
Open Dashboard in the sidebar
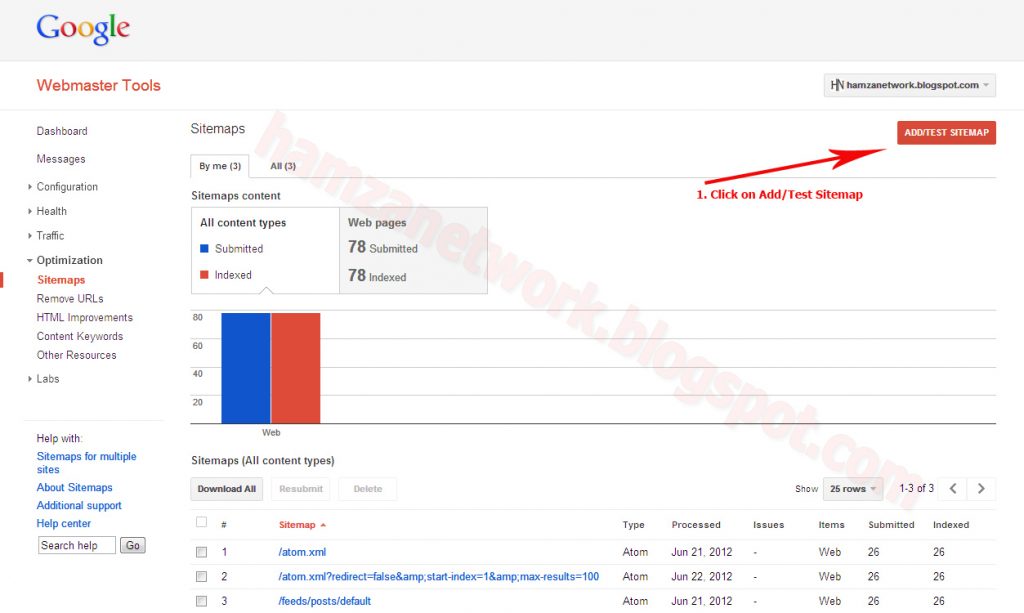click(62, 131)
